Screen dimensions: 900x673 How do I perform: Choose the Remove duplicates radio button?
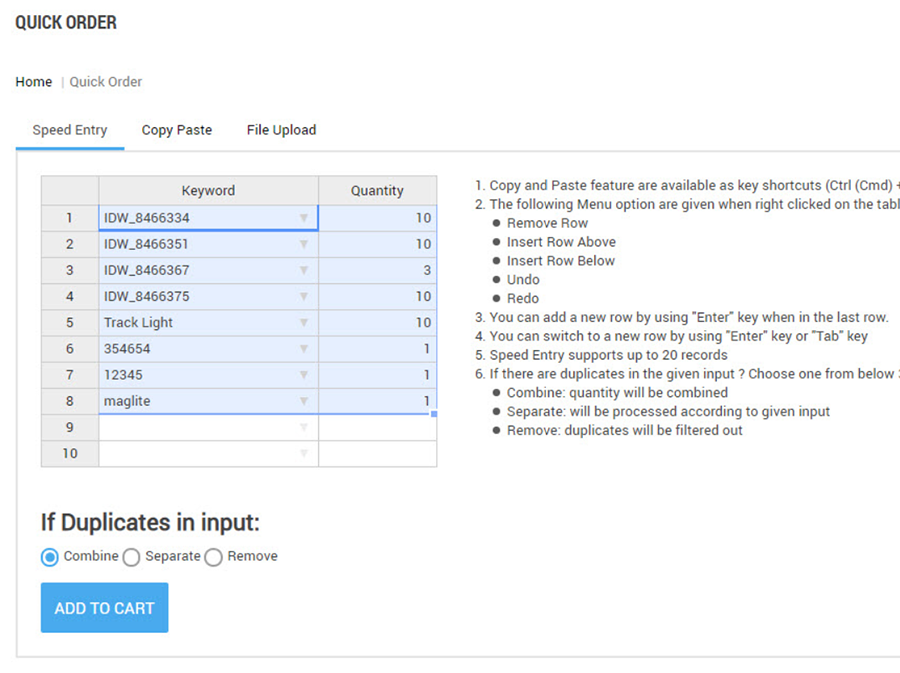(214, 557)
